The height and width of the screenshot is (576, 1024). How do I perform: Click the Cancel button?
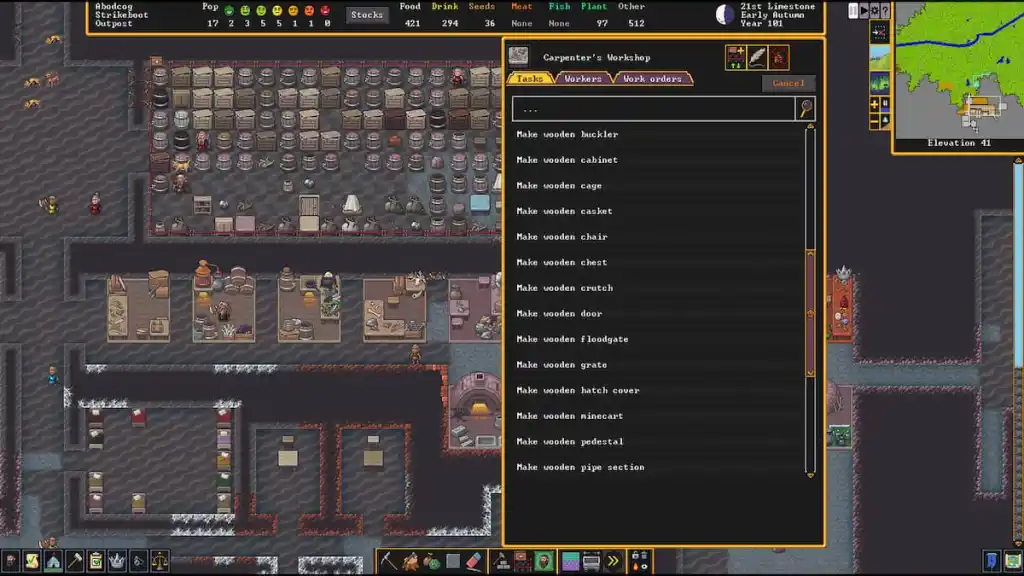click(x=788, y=83)
